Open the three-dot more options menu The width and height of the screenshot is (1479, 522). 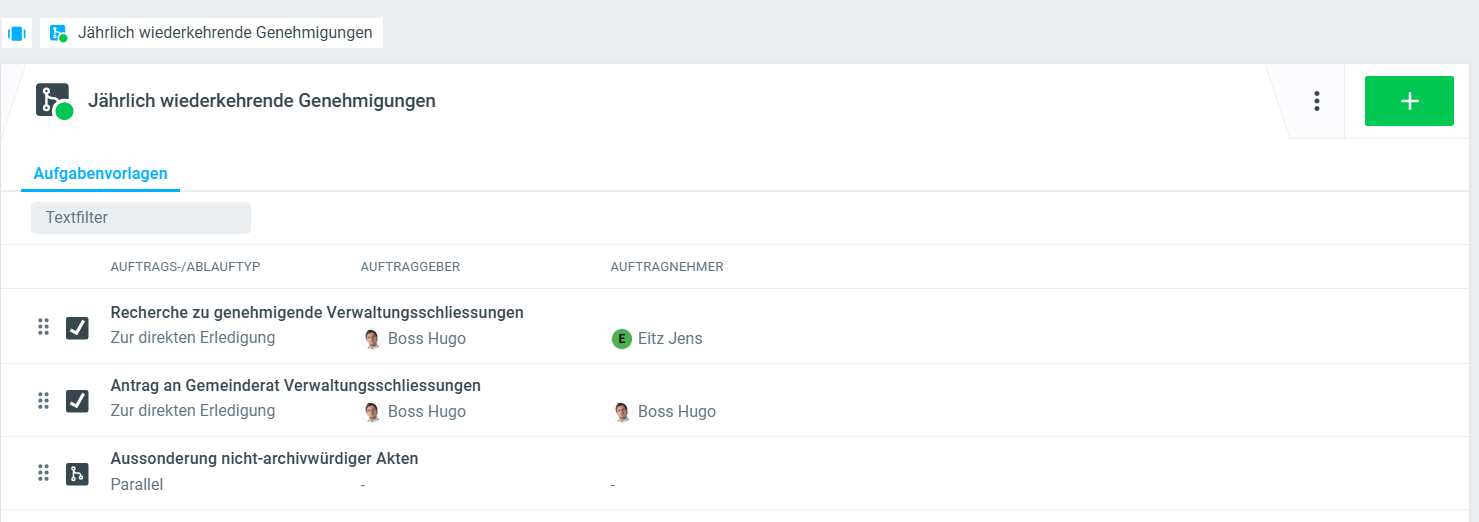tap(1317, 101)
